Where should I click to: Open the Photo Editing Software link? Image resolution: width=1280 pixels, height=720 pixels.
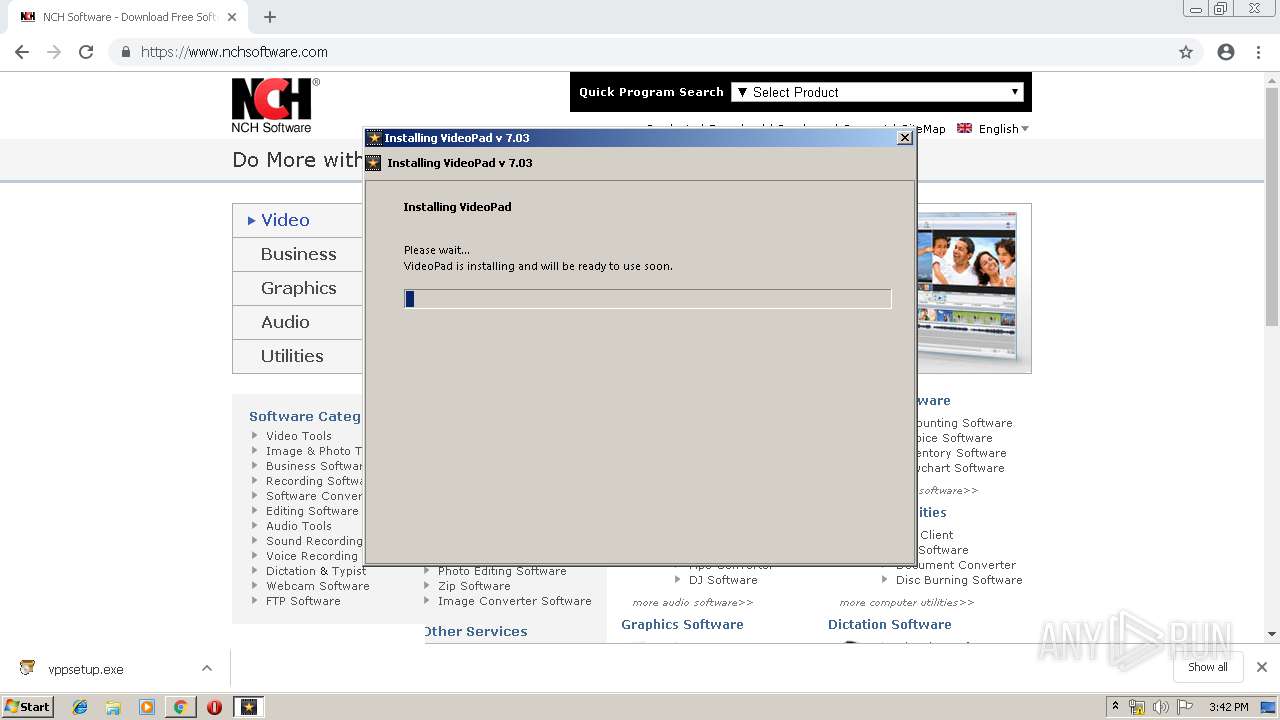[x=502, y=571]
